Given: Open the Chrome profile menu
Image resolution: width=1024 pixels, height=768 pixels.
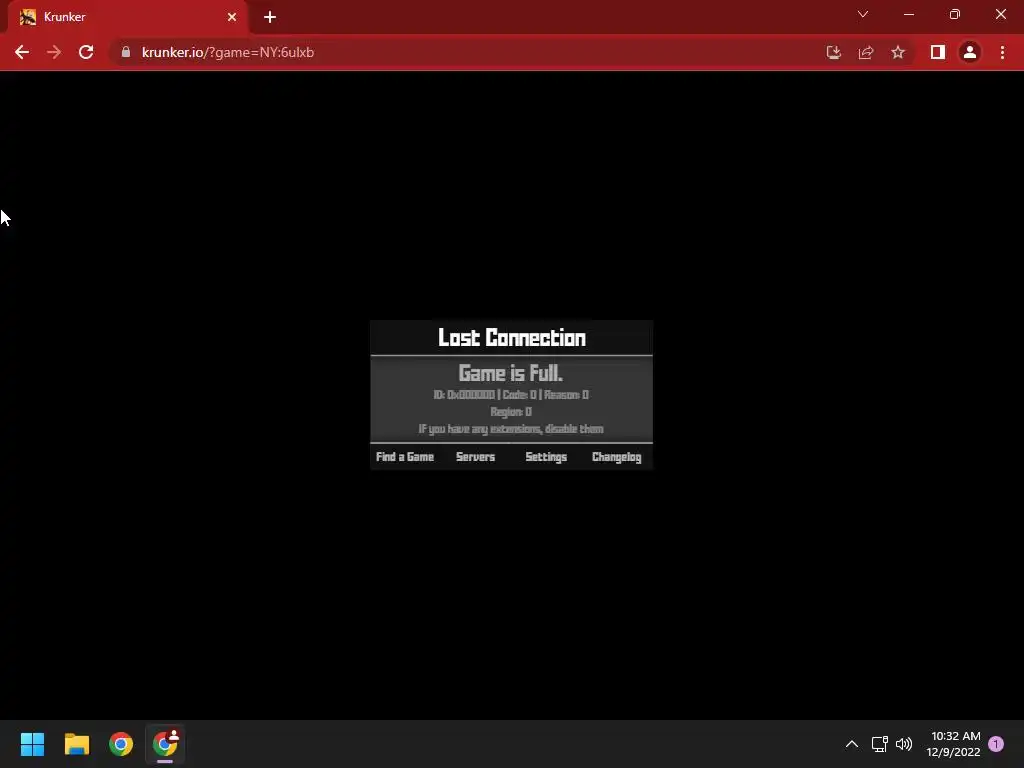Looking at the screenshot, I should coord(970,52).
